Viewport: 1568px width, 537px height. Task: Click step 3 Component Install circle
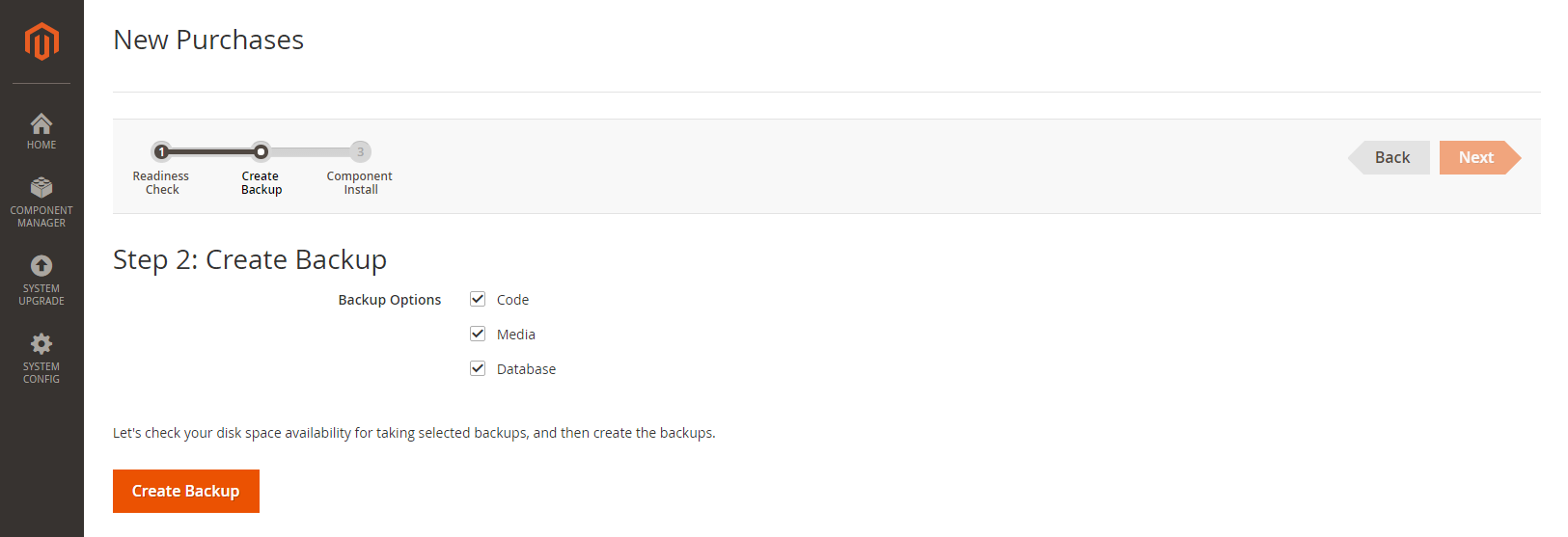point(360,151)
